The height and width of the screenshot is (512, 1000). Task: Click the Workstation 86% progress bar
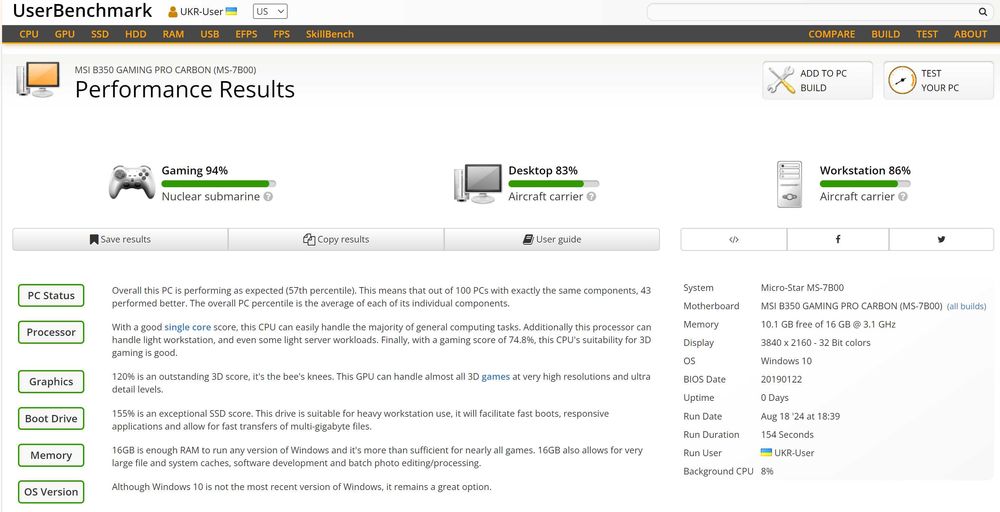pyautogui.click(x=865, y=184)
